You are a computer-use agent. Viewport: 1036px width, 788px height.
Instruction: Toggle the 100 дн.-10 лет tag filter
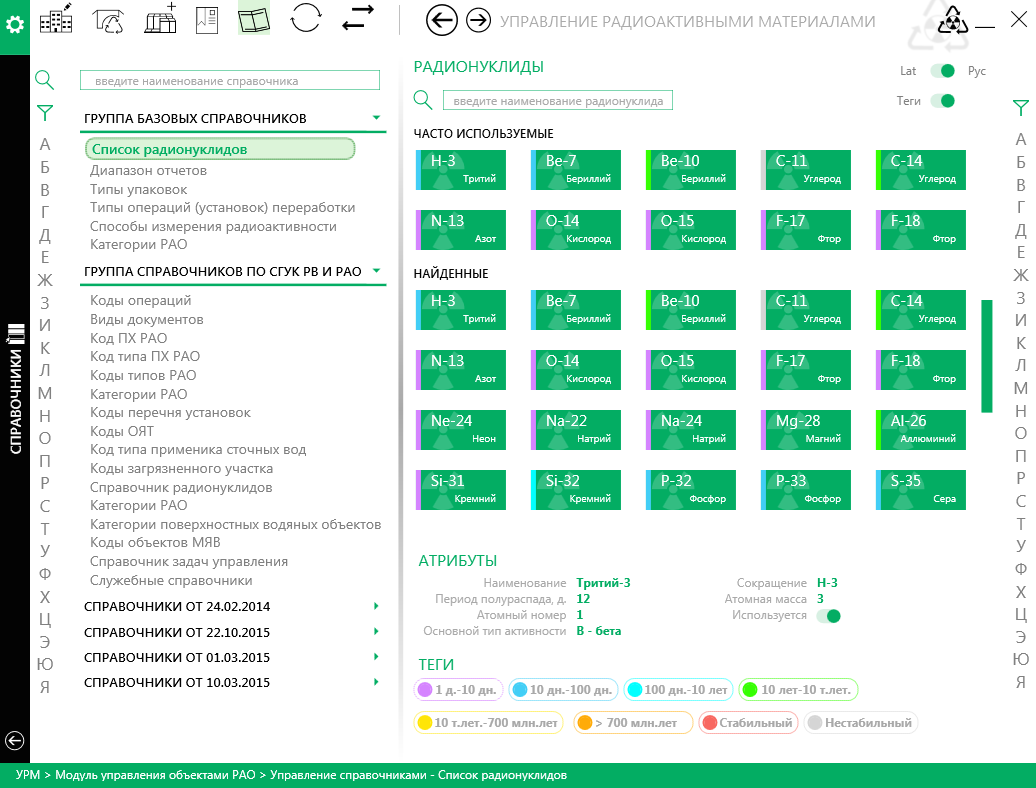tap(679, 690)
